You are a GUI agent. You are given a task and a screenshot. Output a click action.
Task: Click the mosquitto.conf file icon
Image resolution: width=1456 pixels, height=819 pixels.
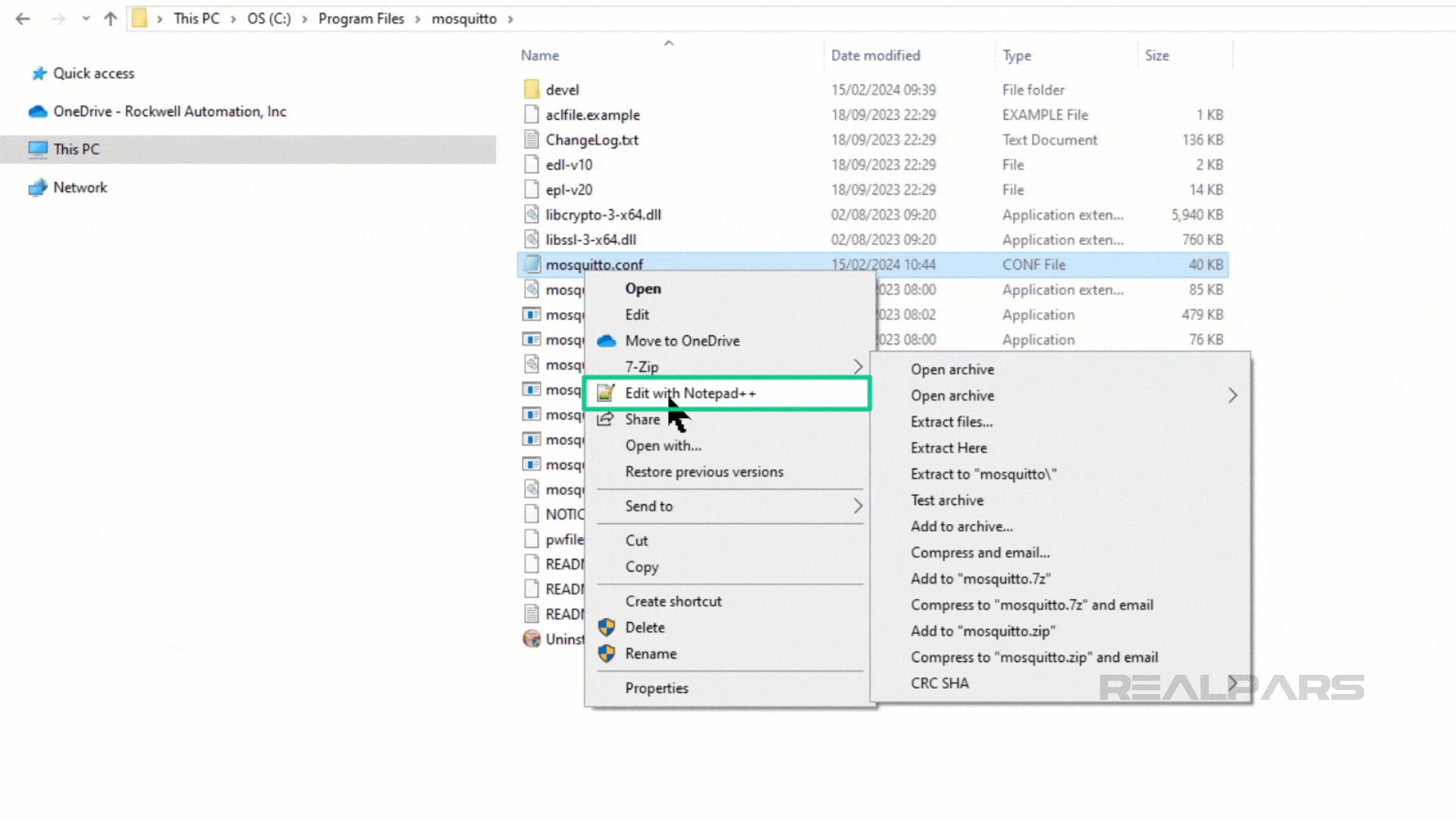[x=532, y=264]
